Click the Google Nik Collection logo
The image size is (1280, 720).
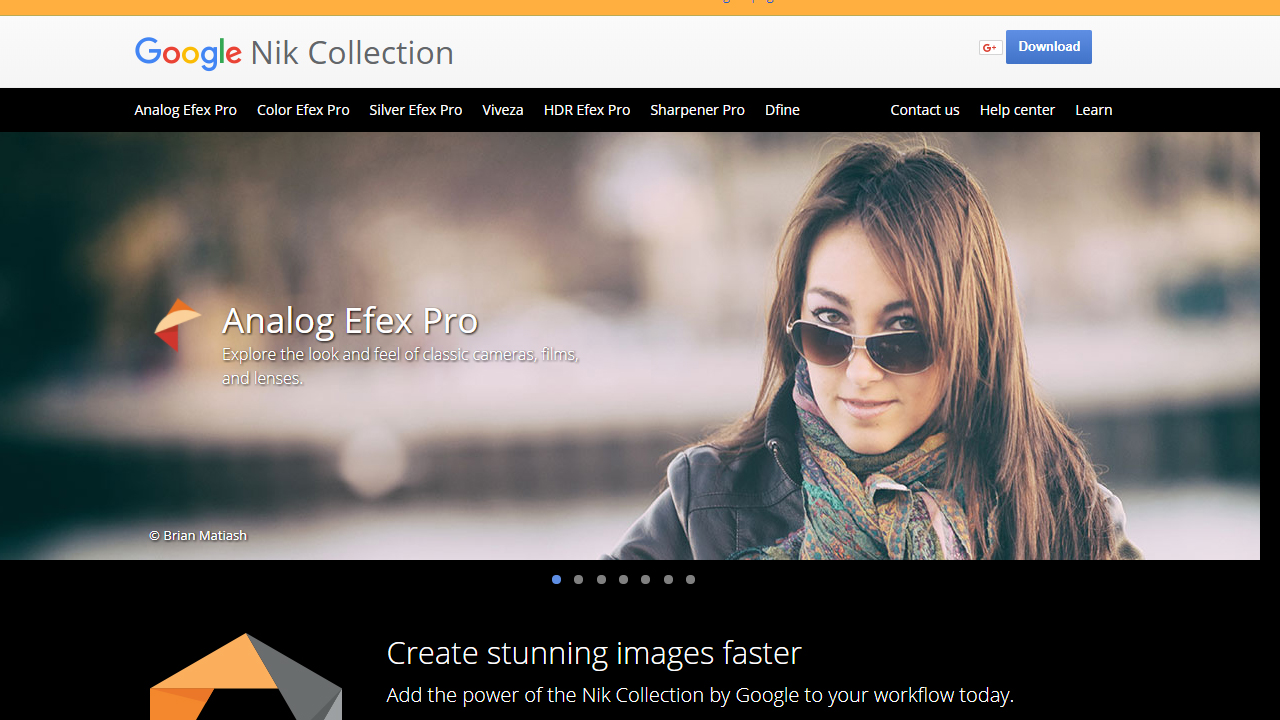[294, 53]
